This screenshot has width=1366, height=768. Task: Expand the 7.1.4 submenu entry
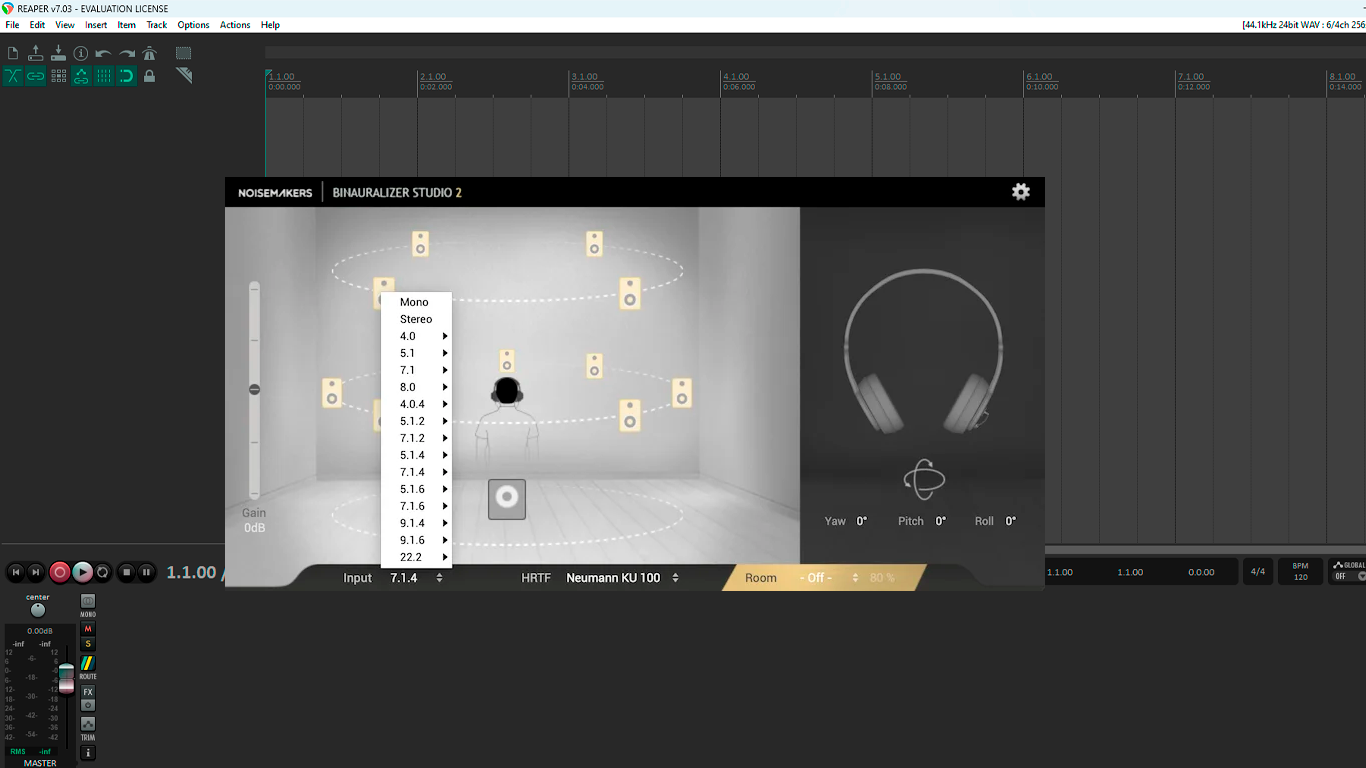coord(417,472)
